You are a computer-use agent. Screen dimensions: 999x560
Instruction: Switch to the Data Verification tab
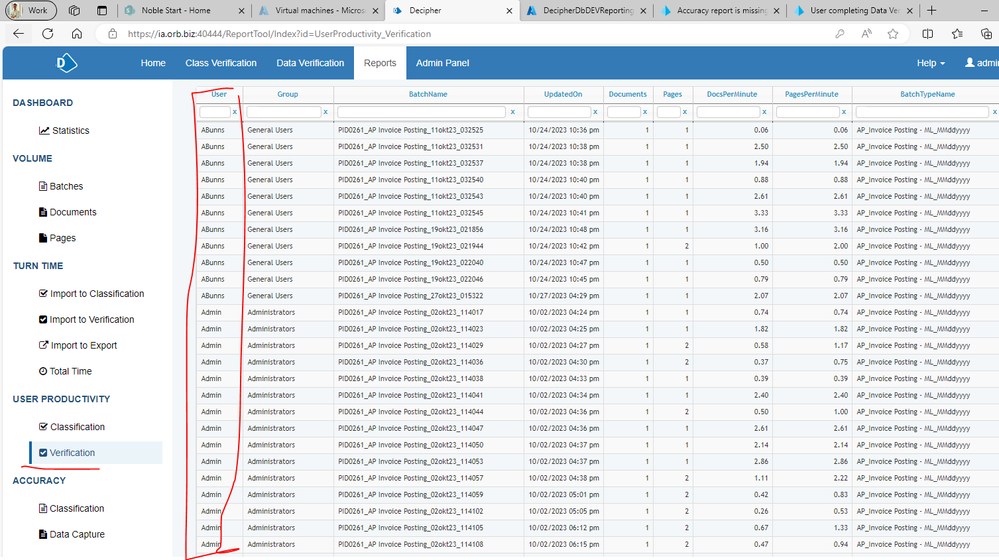tap(310, 63)
